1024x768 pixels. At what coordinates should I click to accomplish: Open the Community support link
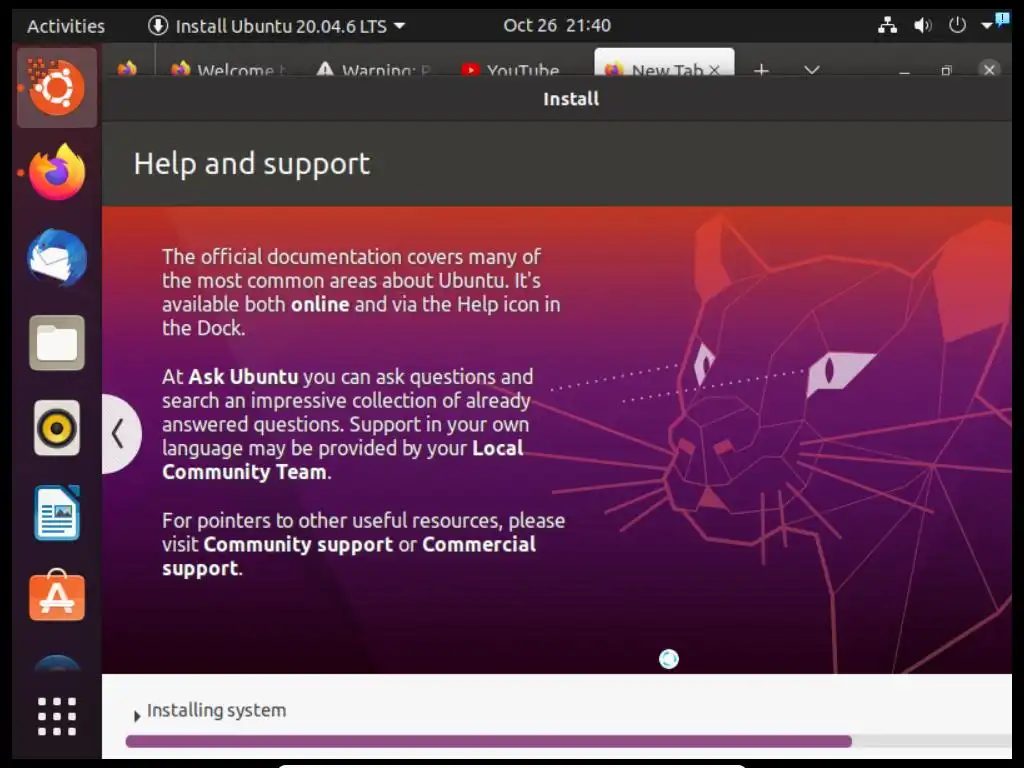click(x=298, y=545)
